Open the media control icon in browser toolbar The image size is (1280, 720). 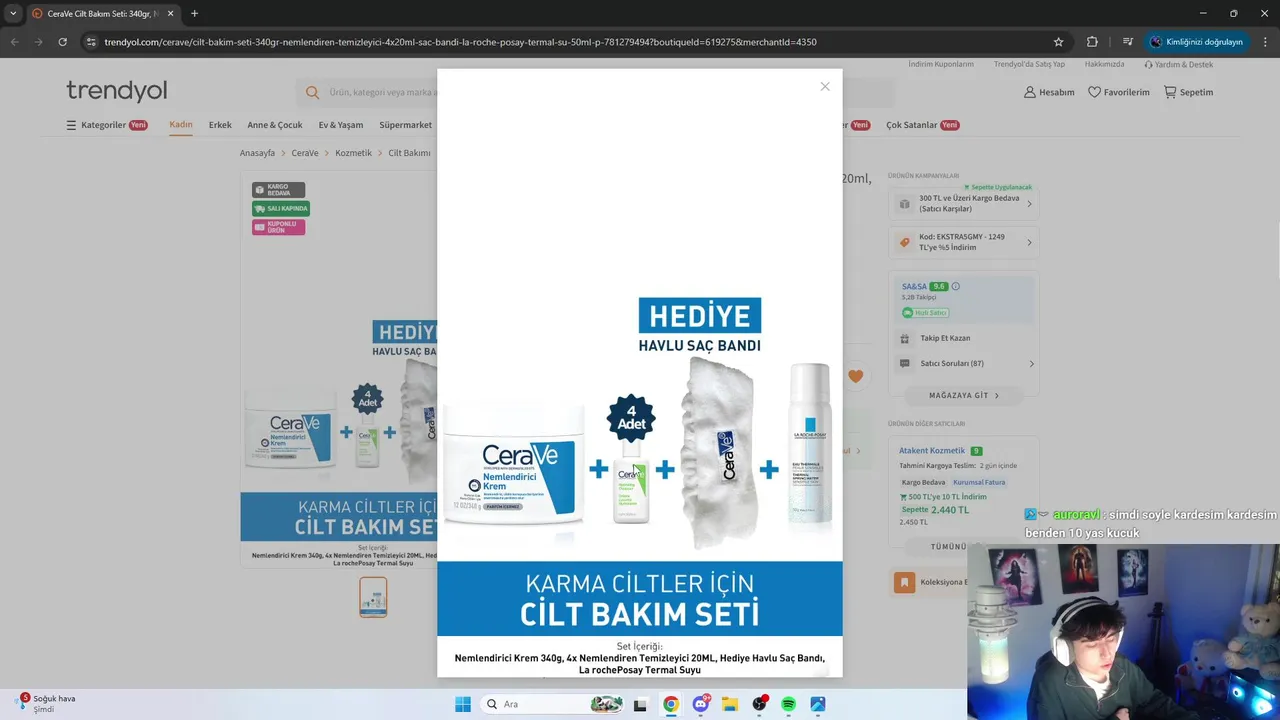pos(1128,42)
